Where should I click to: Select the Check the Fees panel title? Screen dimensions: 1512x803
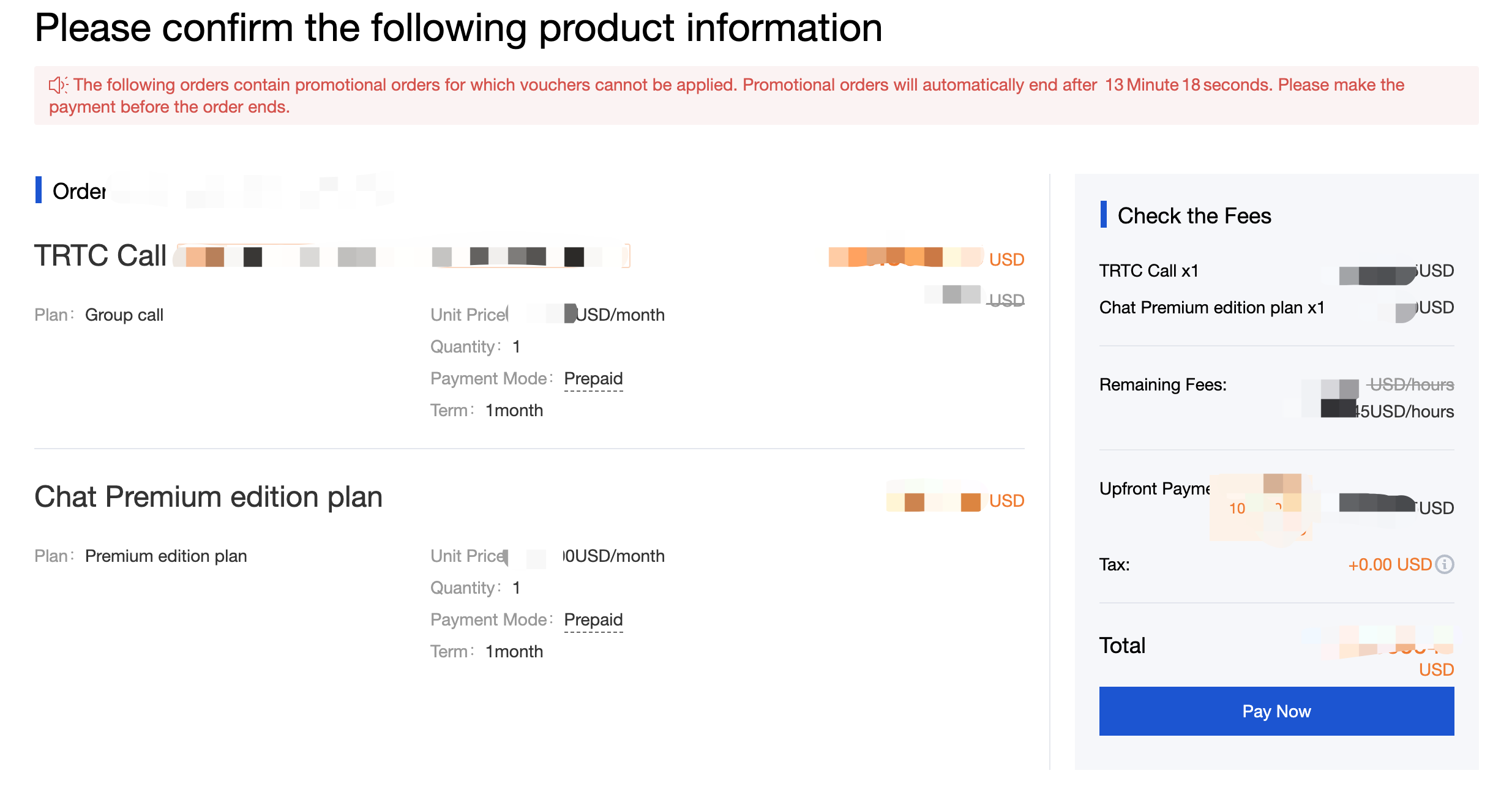[1194, 215]
